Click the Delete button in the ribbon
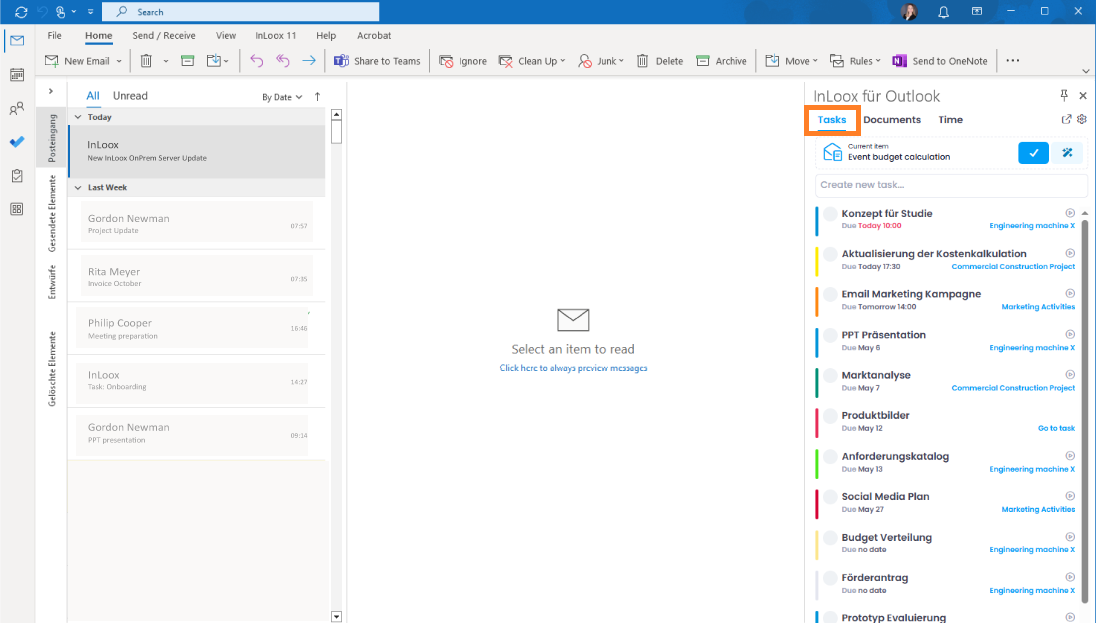This screenshot has width=1096, height=623. 660,61
